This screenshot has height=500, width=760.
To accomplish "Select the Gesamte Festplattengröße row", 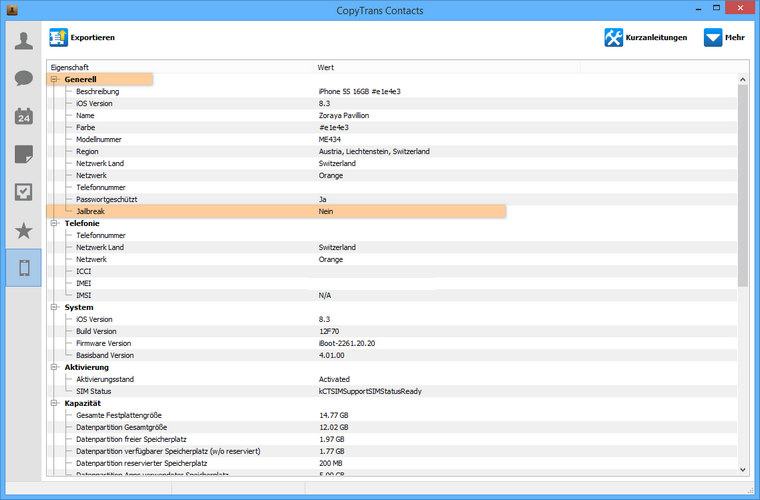I will 392,415.
